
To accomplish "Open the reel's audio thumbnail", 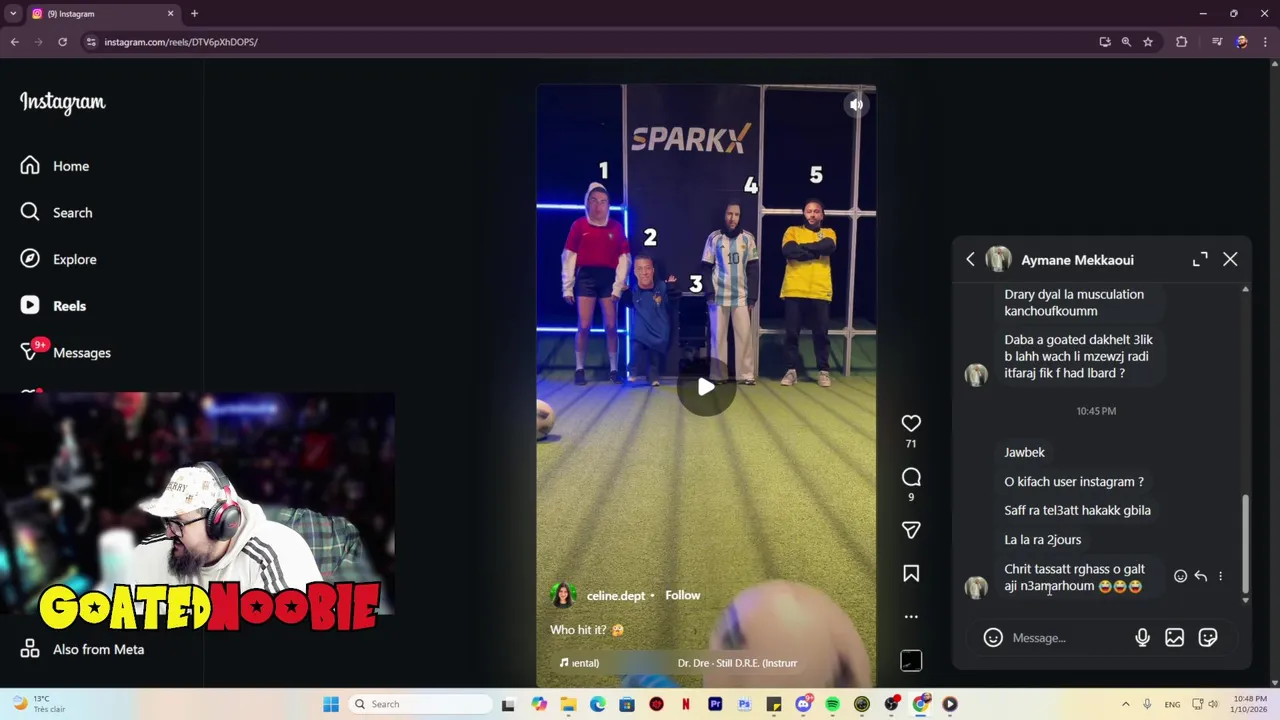I will click(911, 661).
